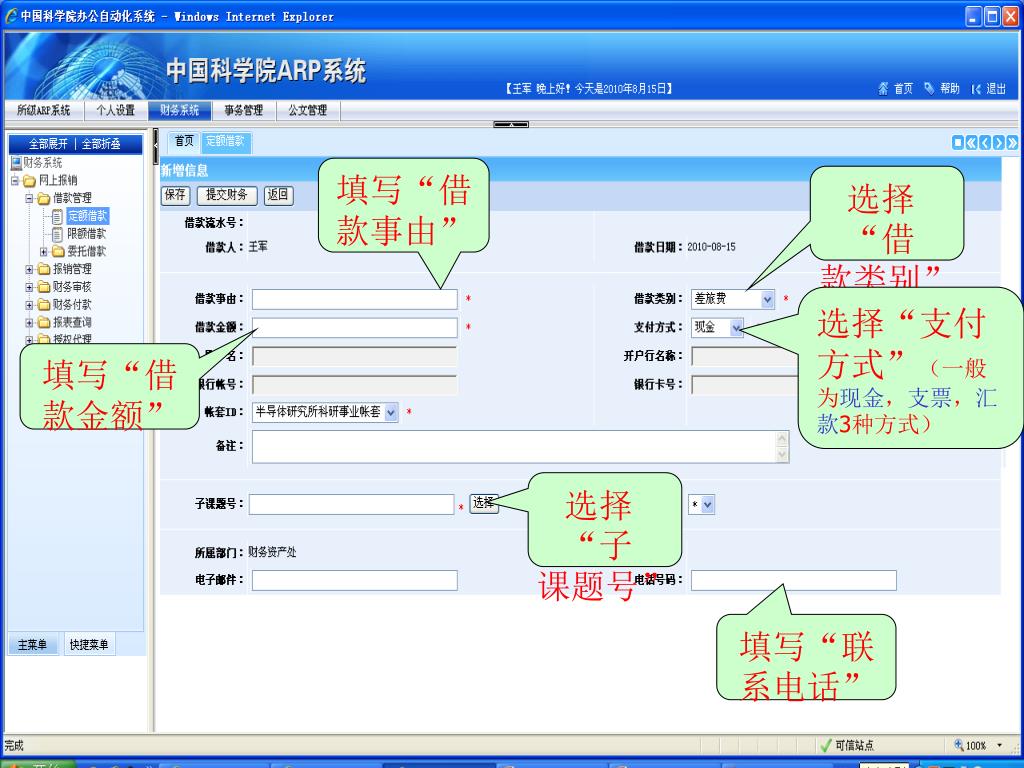The image size is (1024, 768).
Task: Open the 公文管理 menu tab
Action: click(x=308, y=110)
